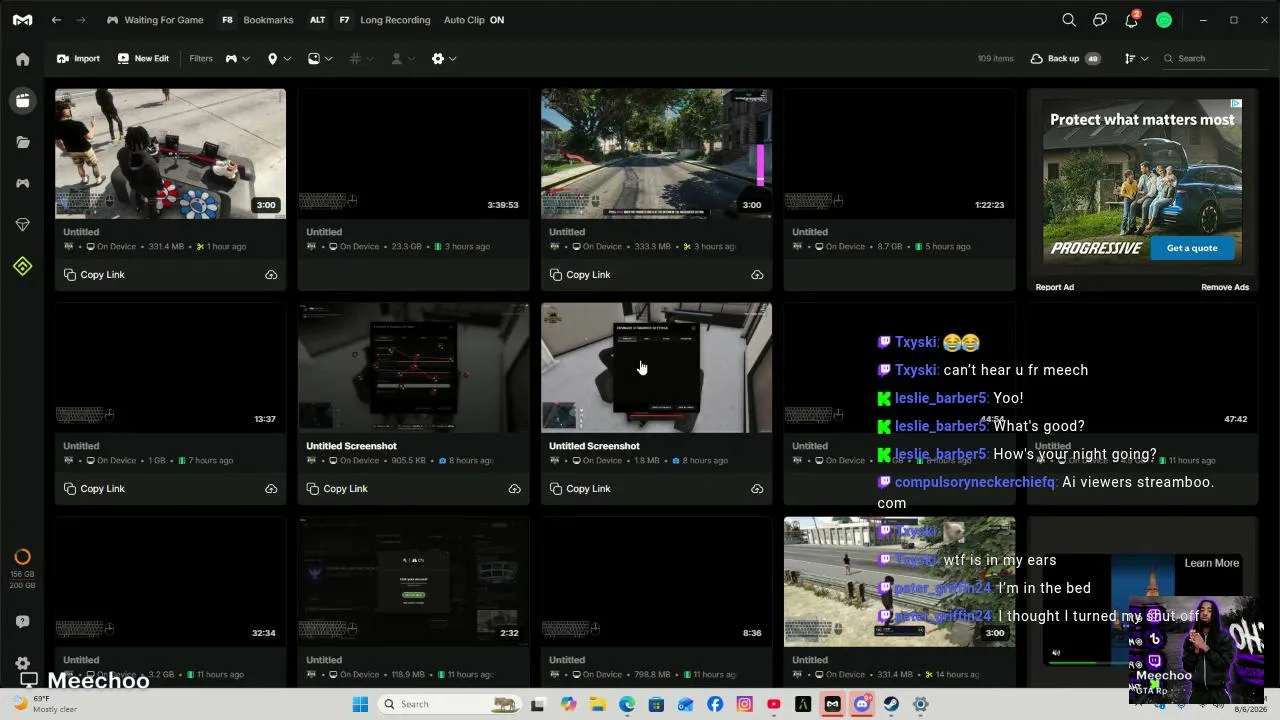This screenshot has width=1280, height=720.
Task: Click the Windows taskbar Search box
Action: (450, 704)
